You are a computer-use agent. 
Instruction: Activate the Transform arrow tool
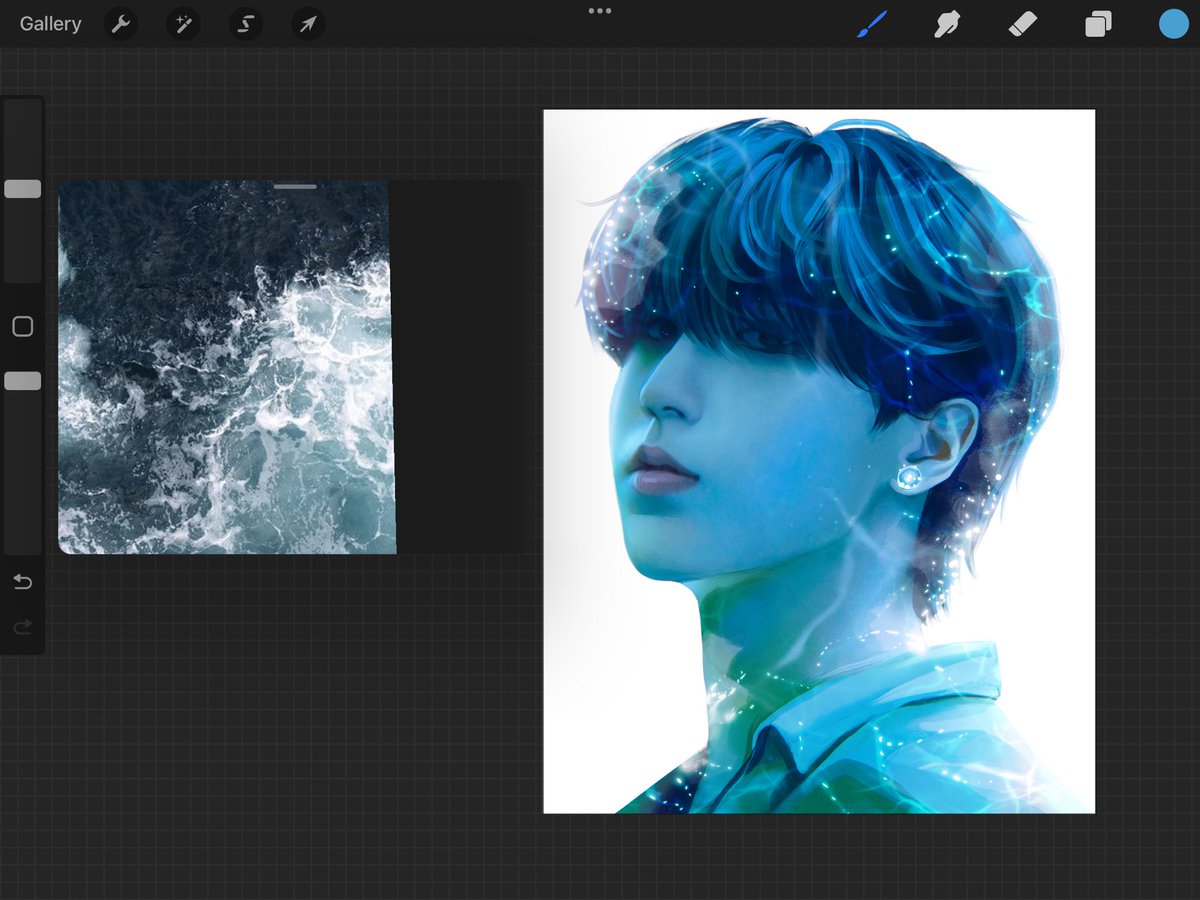[x=308, y=24]
